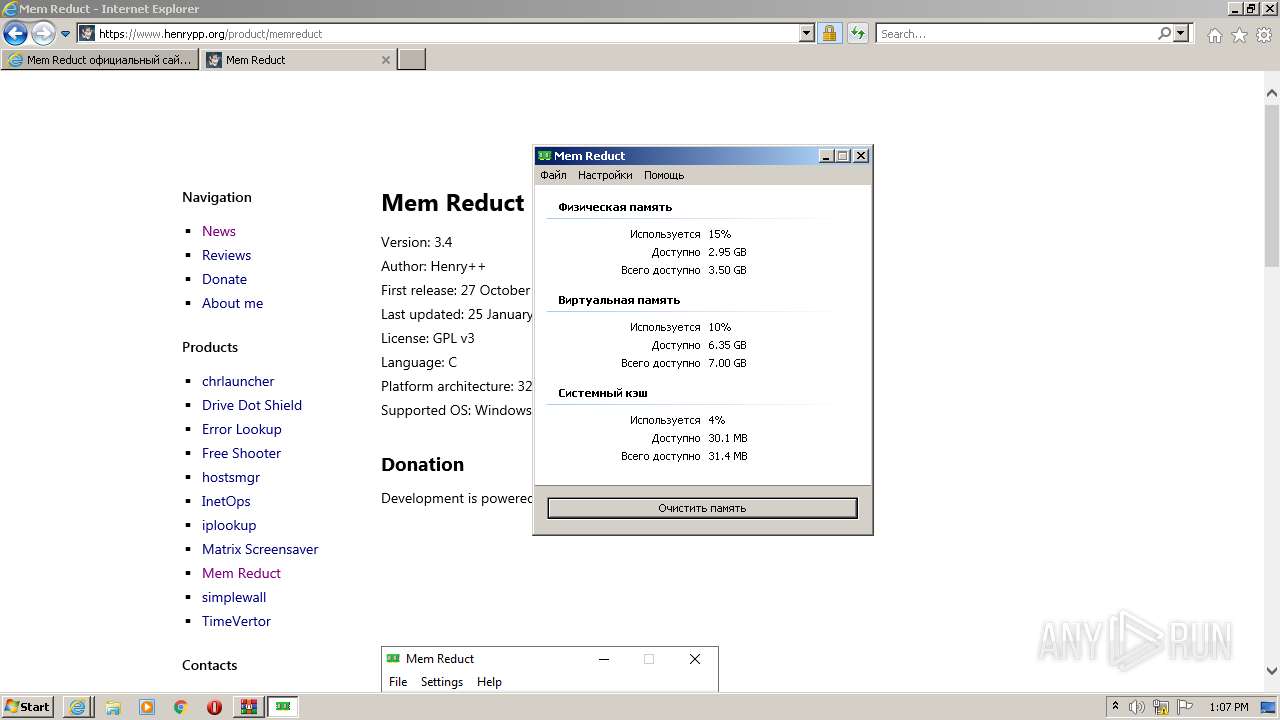The height and width of the screenshot is (720, 1280).
Task: Open the media player taskbar icon
Action: 147,707
